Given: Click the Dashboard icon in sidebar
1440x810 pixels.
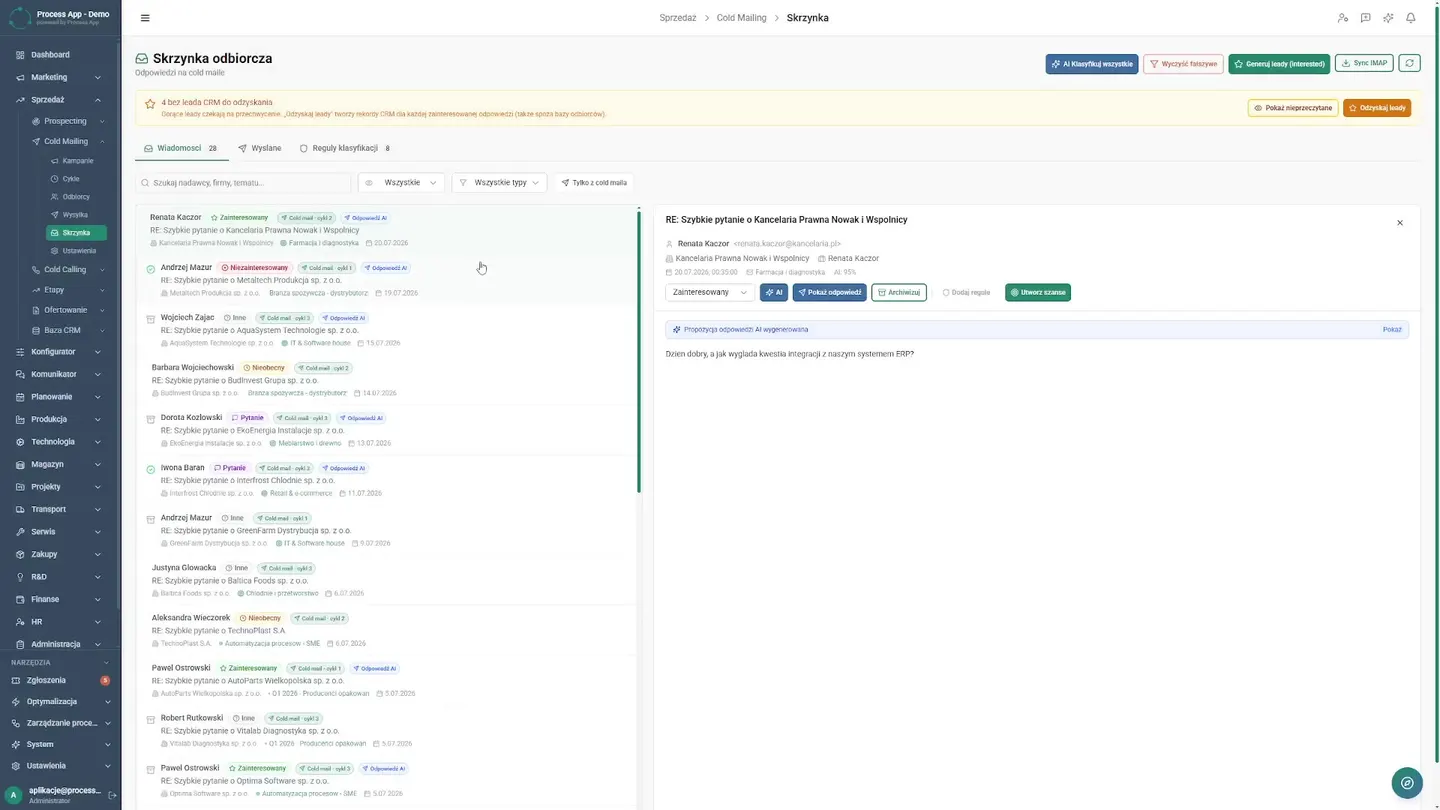Looking at the screenshot, I should pyautogui.click(x=20, y=55).
